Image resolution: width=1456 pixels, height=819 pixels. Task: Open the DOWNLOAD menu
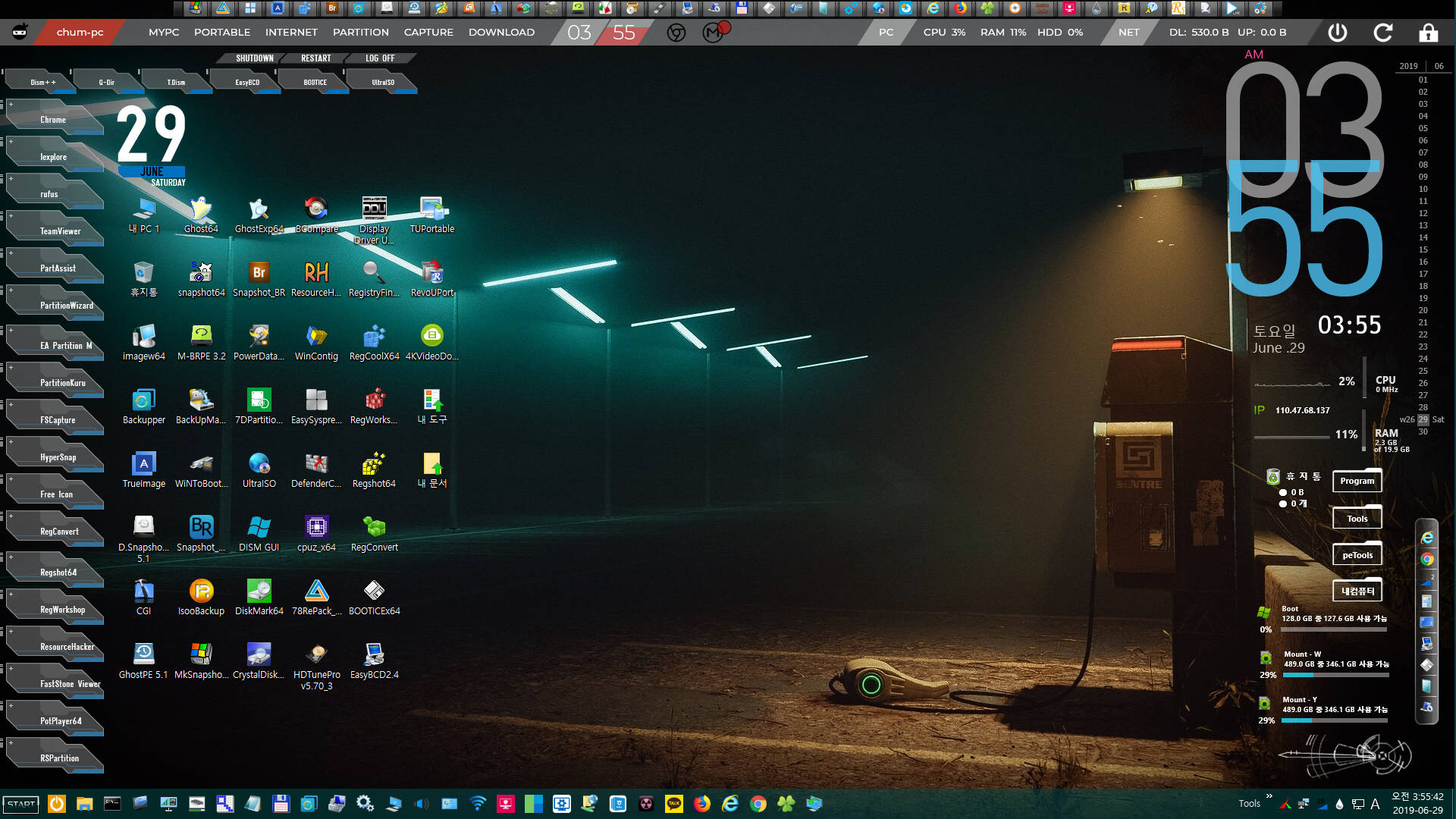(x=501, y=33)
